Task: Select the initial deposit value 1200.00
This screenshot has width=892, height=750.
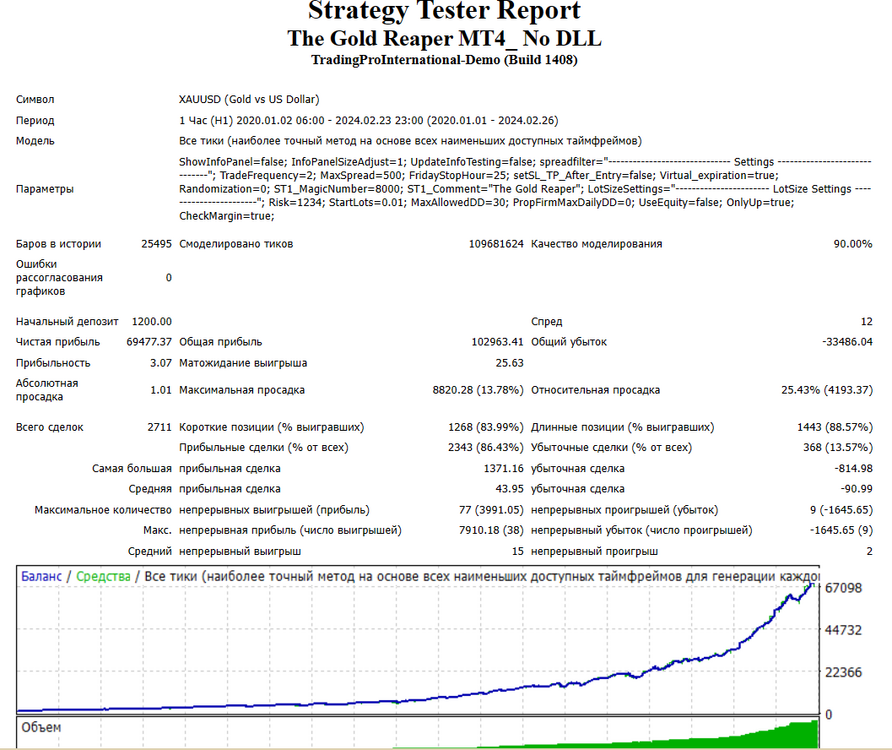Action: pos(152,322)
